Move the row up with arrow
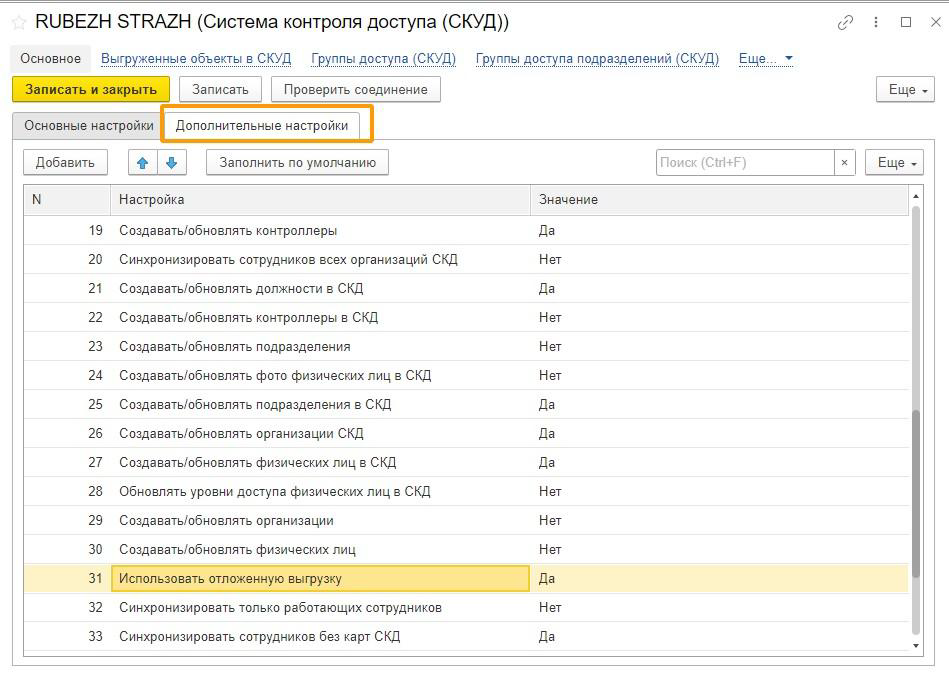The image size is (949, 674). (143, 162)
